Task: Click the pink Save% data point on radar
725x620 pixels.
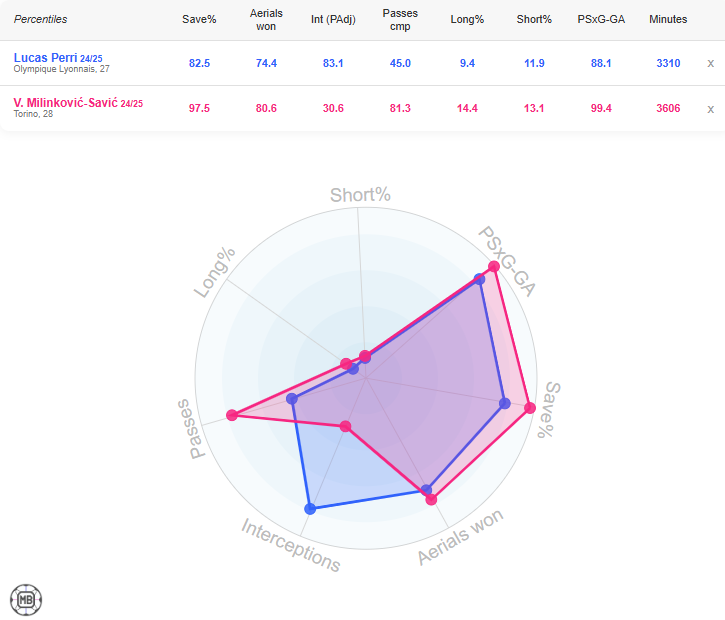Action: [529, 407]
